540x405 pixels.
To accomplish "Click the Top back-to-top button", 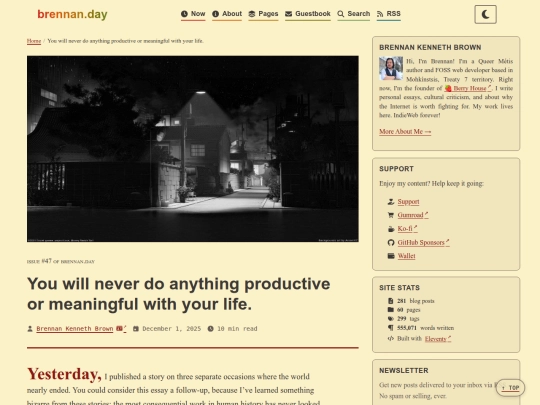I will click(510, 388).
